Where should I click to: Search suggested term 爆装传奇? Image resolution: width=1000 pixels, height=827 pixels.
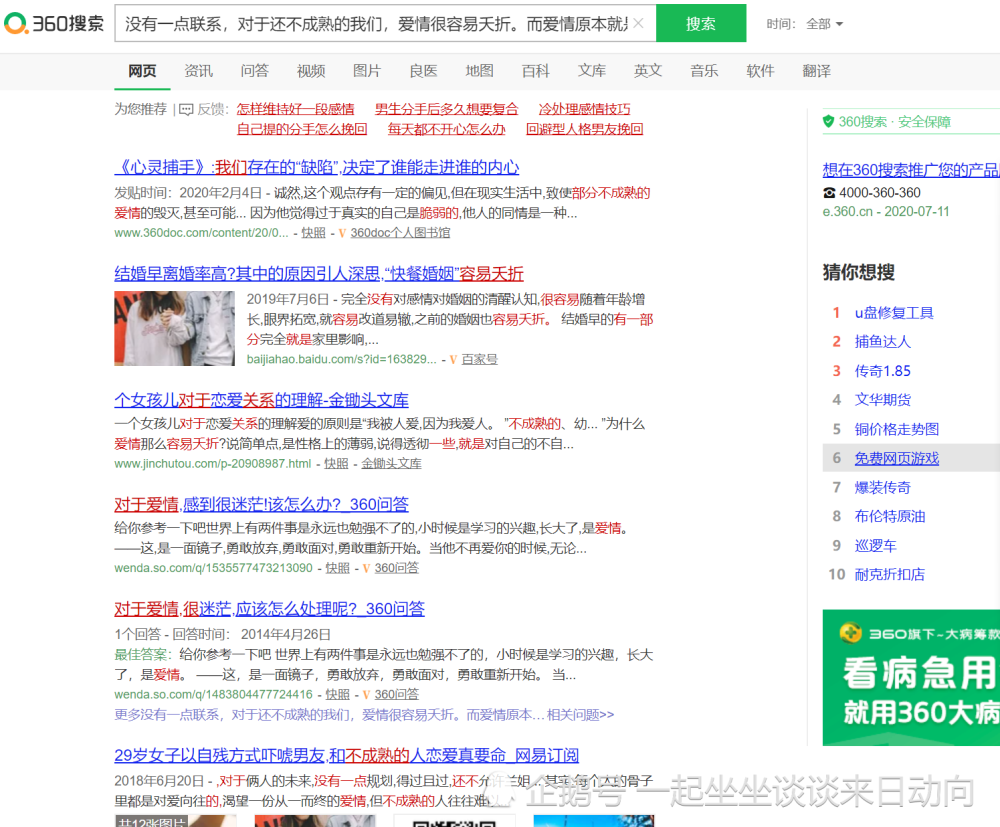883,487
